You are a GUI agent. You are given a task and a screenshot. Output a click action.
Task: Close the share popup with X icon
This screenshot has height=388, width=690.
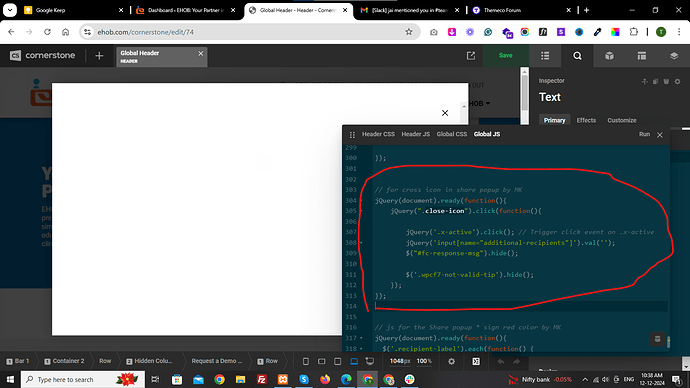(x=445, y=113)
